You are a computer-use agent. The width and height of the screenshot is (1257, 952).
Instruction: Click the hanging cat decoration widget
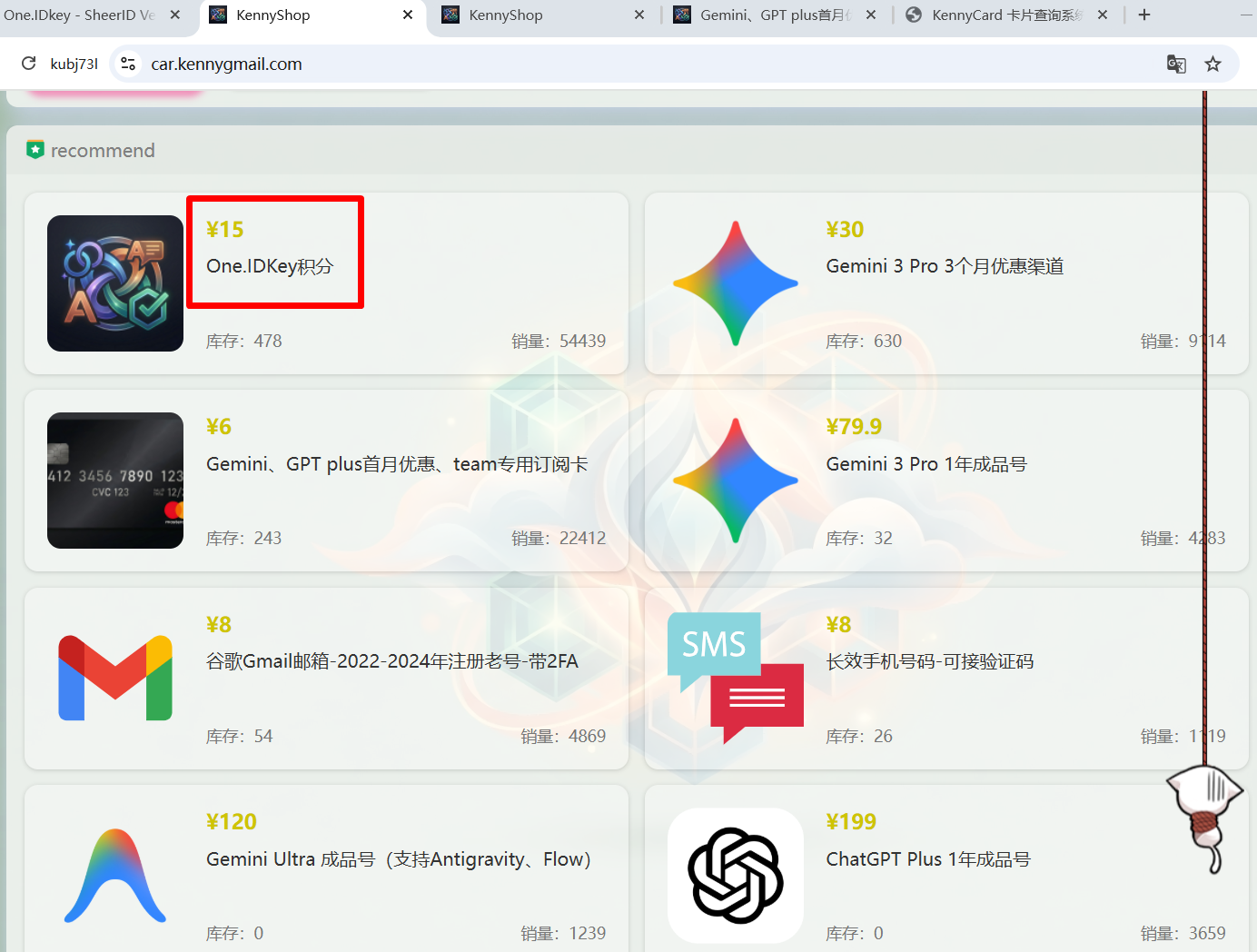click(x=1205, y=818)
